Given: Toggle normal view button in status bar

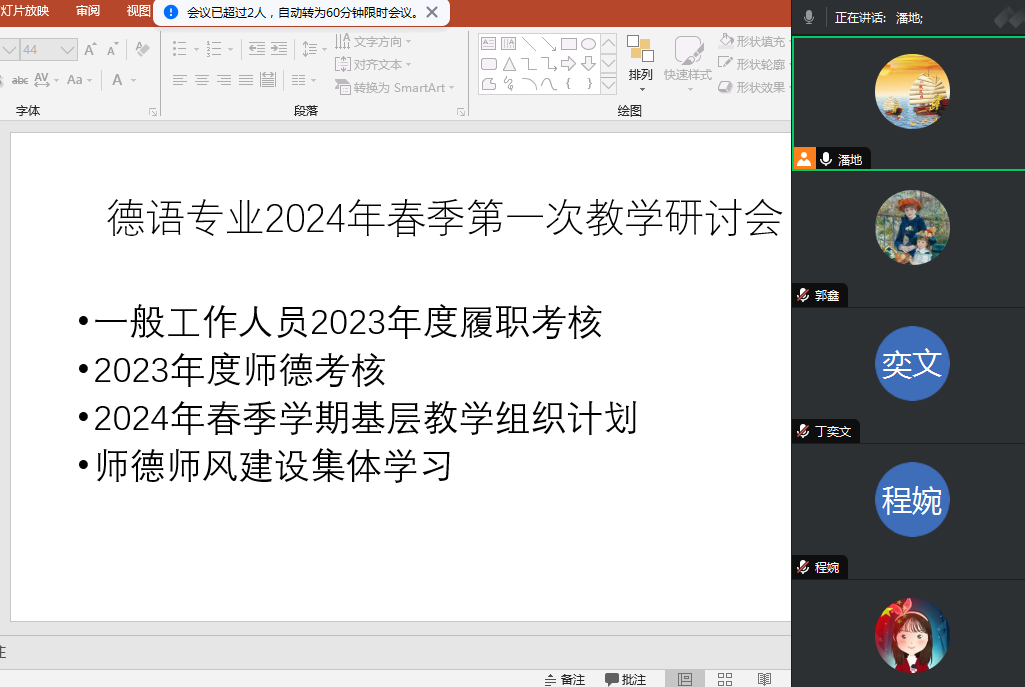Looking at the screenshot, I should [x=685, y=679].
